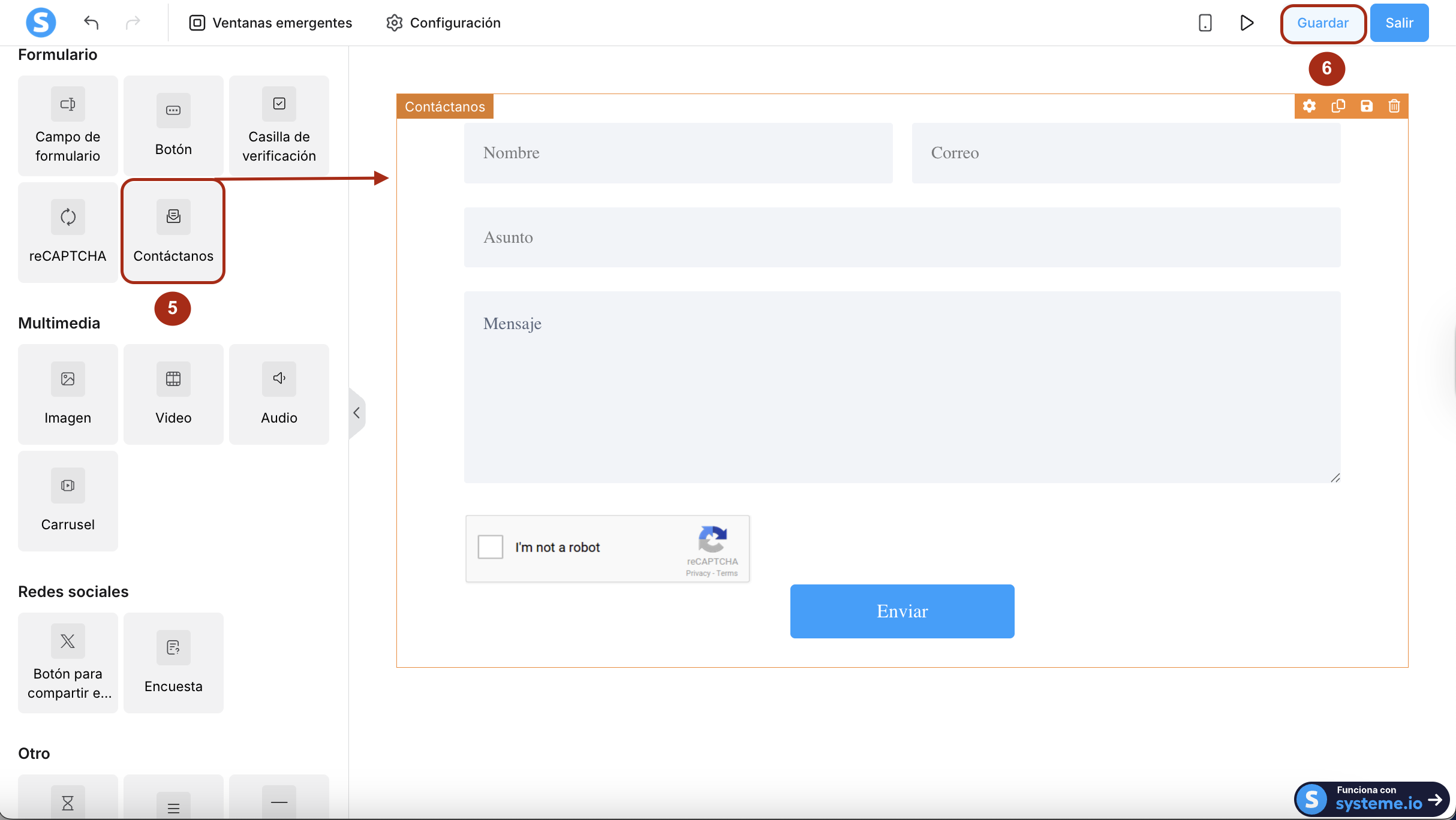Viewport: 1456px width, 820px height.
Task: Click the Guardar button
Action: point(1322,23)
